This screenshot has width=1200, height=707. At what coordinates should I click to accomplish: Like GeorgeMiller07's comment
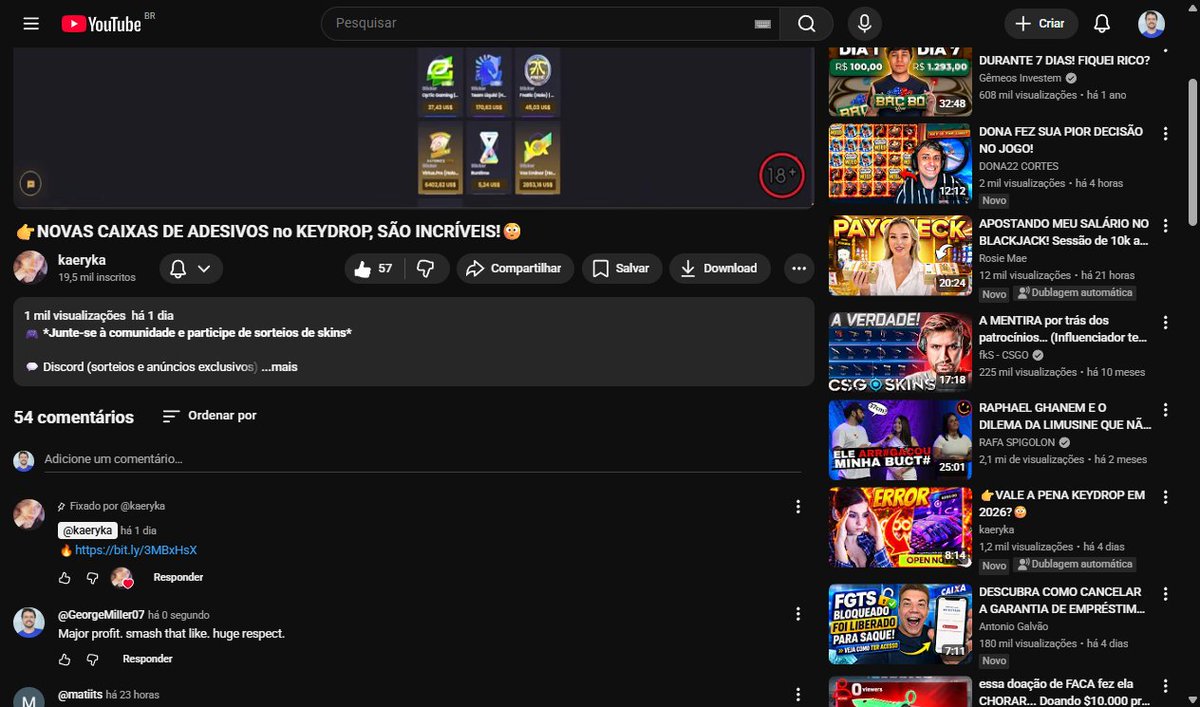click(x=65, y=660)
